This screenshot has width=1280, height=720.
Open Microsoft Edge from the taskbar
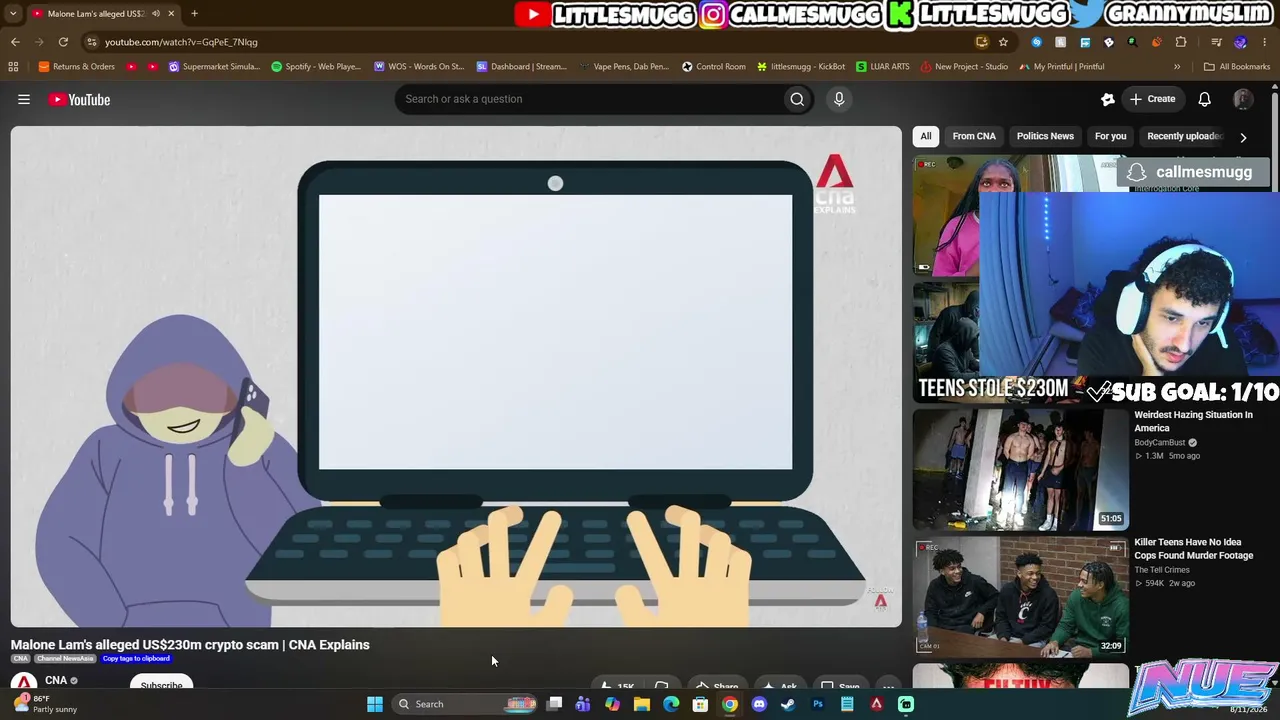(x=671, y=704)
